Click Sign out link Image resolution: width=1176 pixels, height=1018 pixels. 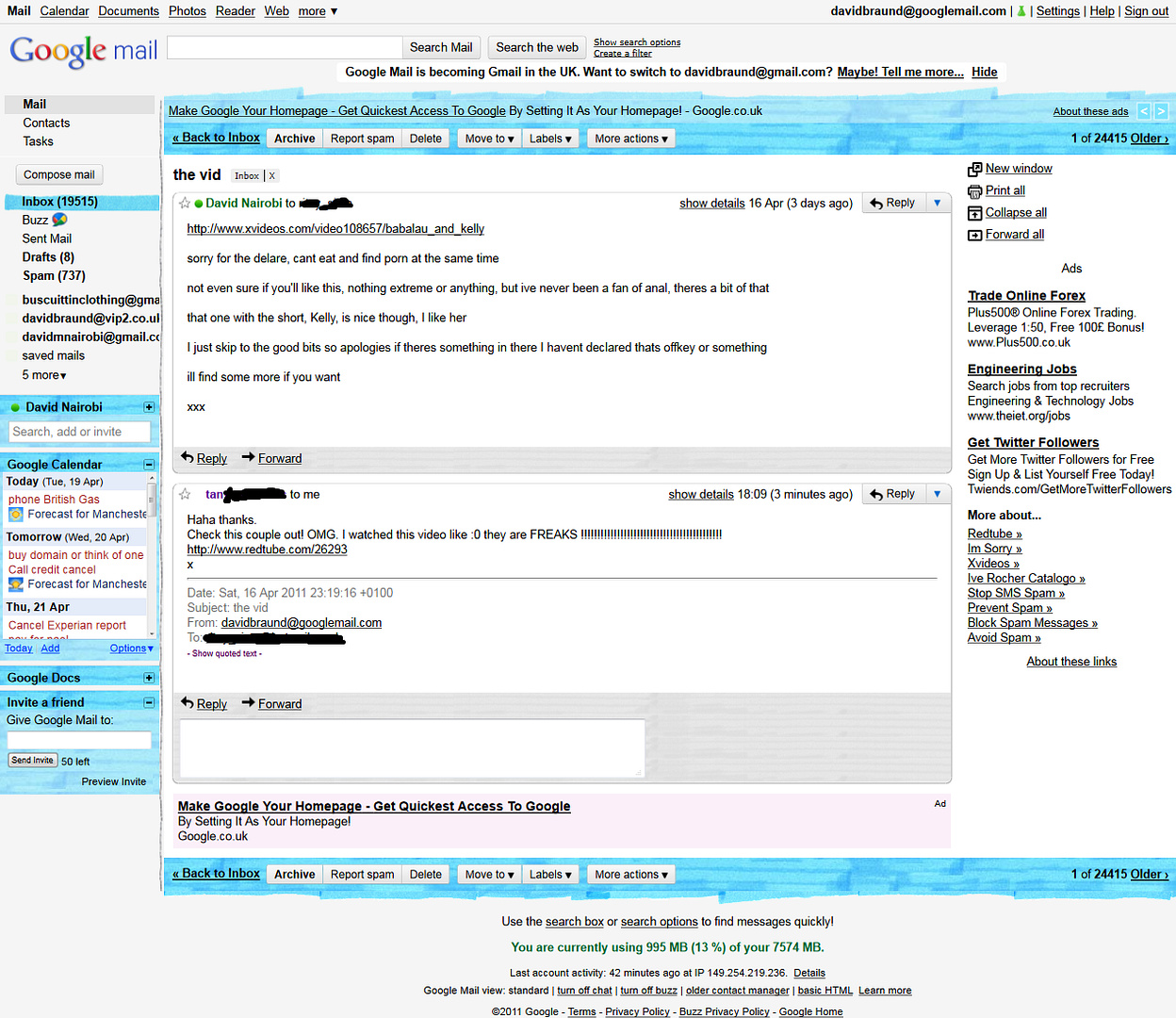1147,11
